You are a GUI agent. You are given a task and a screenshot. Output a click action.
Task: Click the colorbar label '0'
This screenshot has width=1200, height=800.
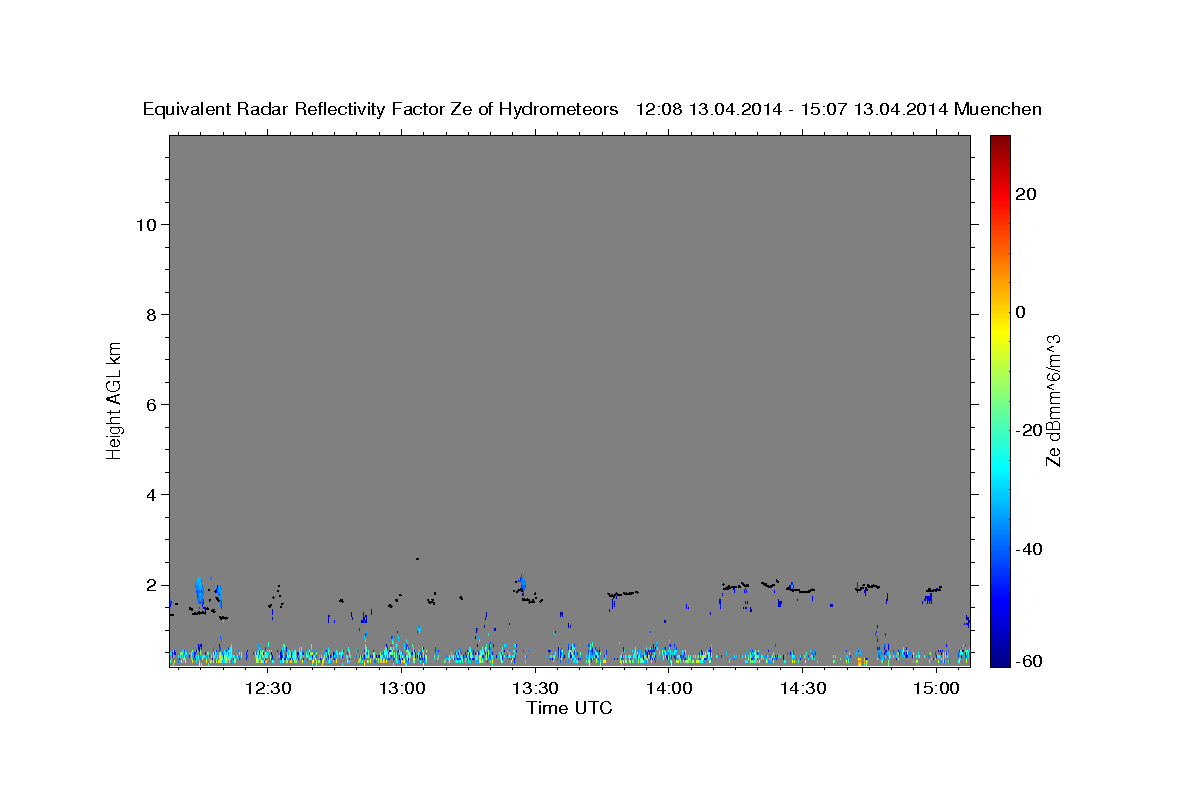tap(1021, 312)
